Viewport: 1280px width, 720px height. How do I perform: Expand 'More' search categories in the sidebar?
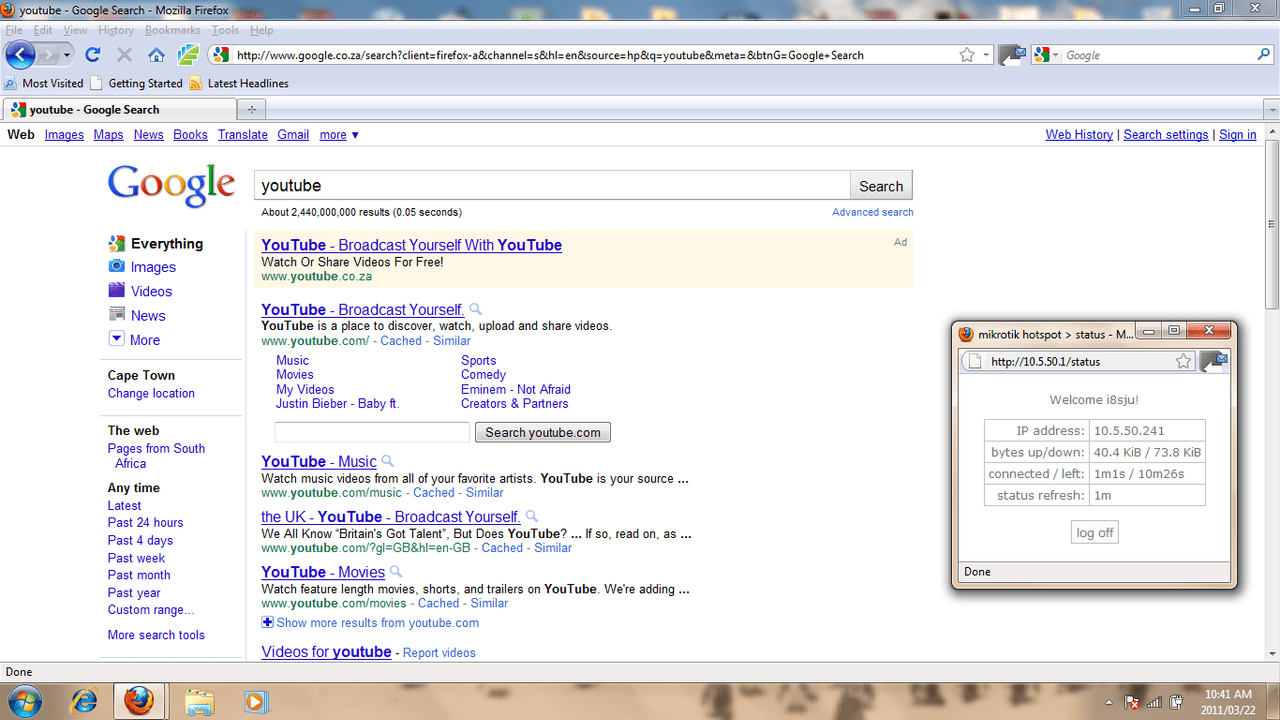tap(134, 340)
